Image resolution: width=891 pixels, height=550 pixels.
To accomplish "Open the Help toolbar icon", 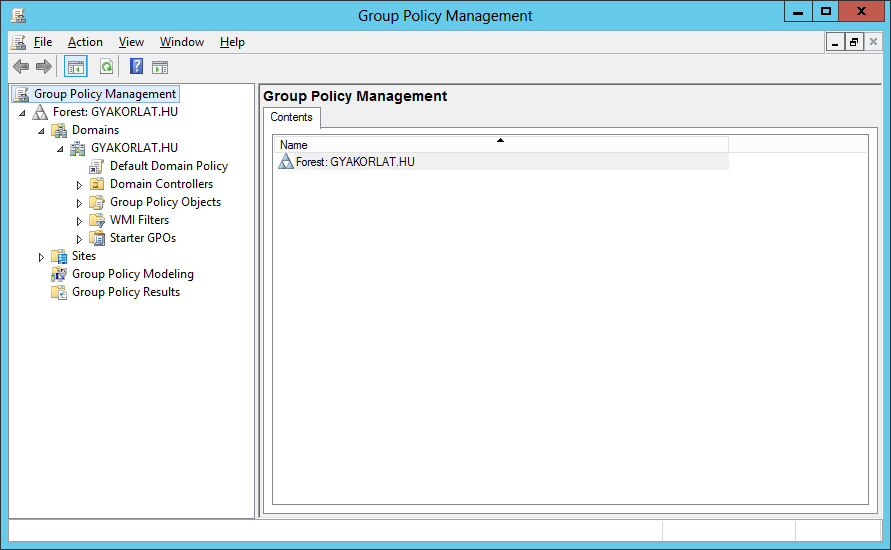I will click(x=136, y=66).
